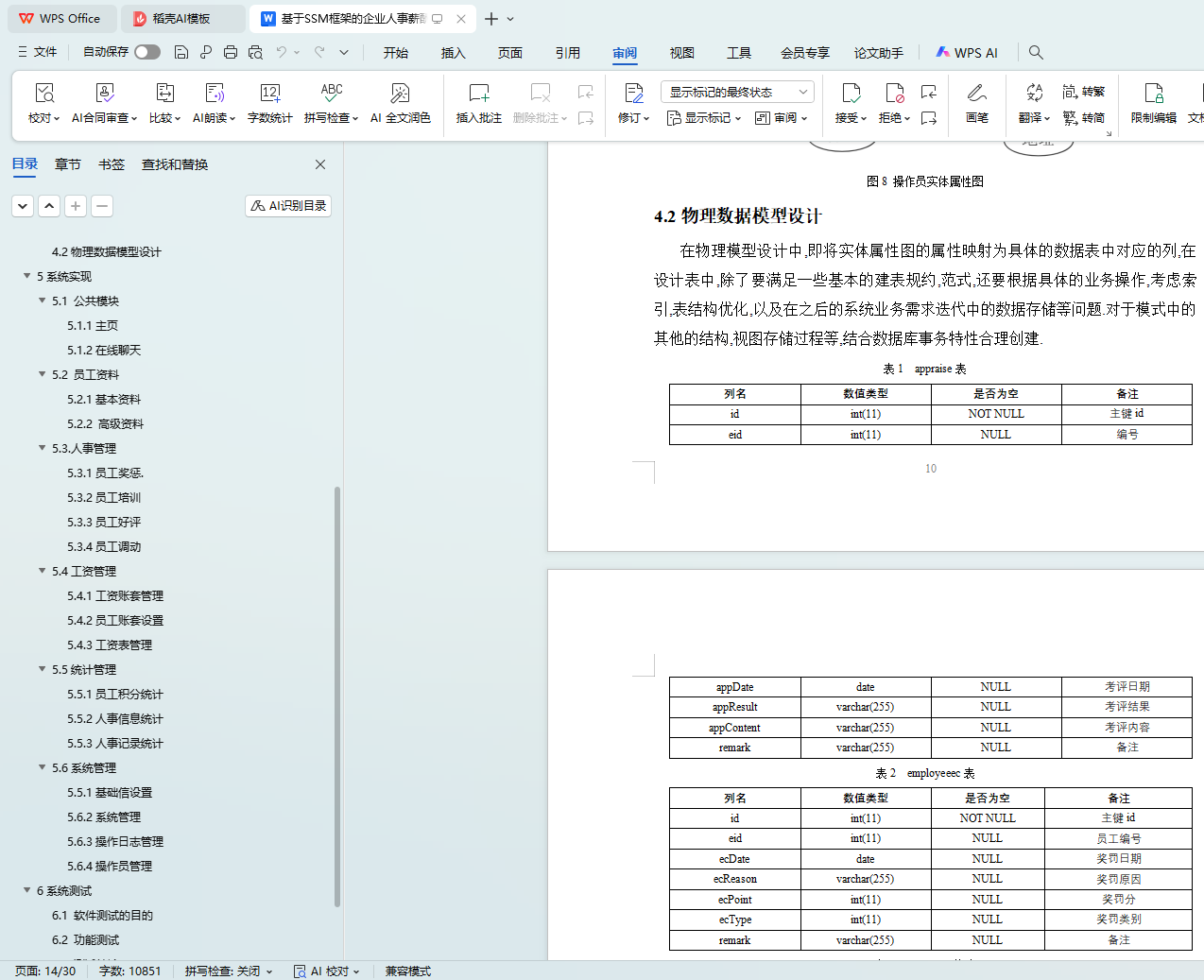Jump to 5.3.2 员工培训 heading

coord(104,497)
